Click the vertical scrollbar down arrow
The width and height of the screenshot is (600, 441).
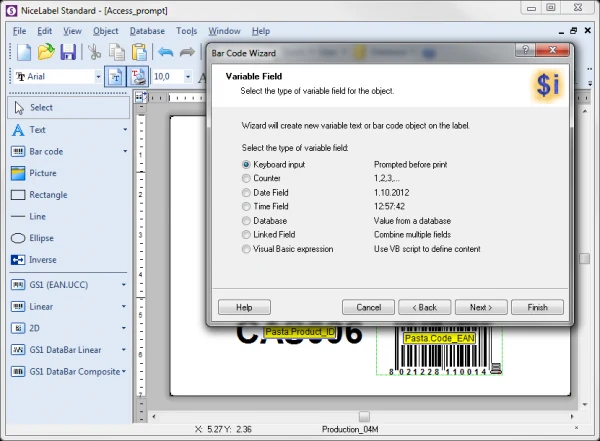click(585, 404)
